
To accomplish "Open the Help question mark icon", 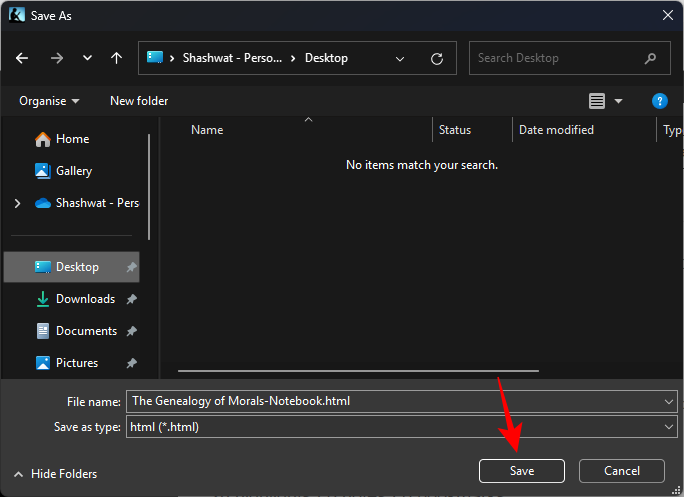I will (x=659, y=101).
